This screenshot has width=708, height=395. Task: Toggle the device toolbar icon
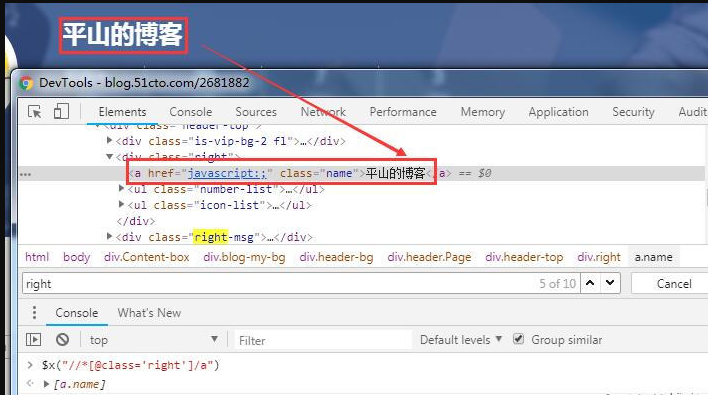click(x=61, y=112)
